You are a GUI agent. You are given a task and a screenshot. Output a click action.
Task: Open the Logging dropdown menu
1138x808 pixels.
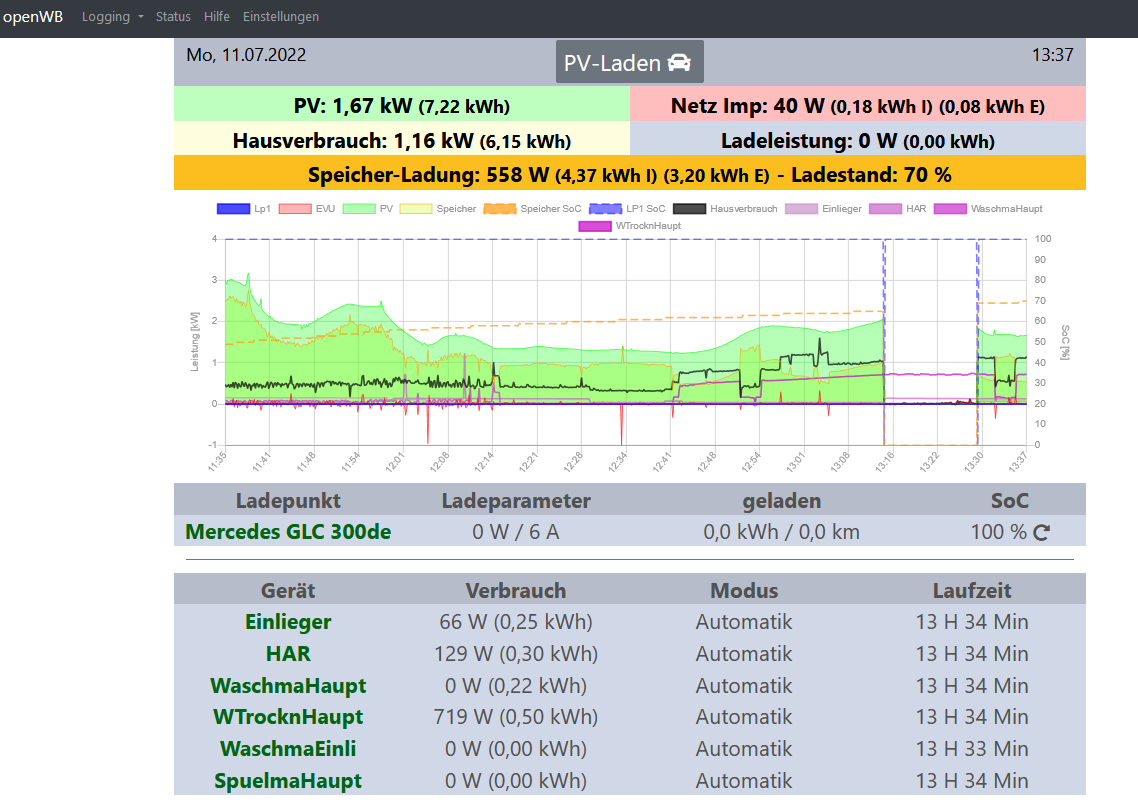point(112,17)
